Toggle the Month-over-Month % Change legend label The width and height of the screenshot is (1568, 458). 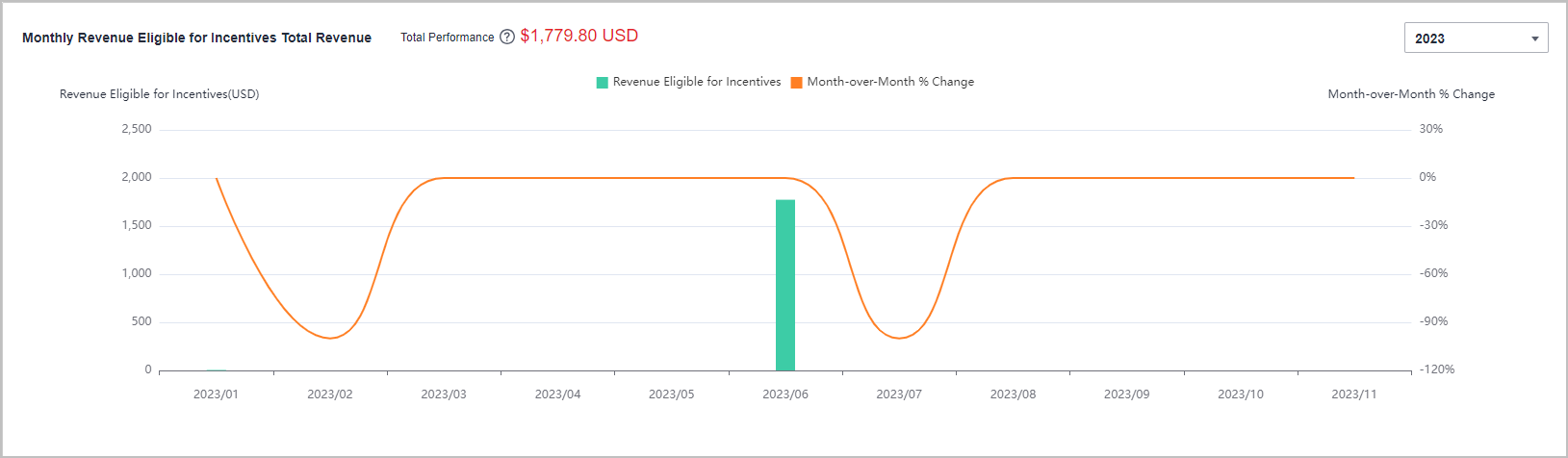[890, 82]
